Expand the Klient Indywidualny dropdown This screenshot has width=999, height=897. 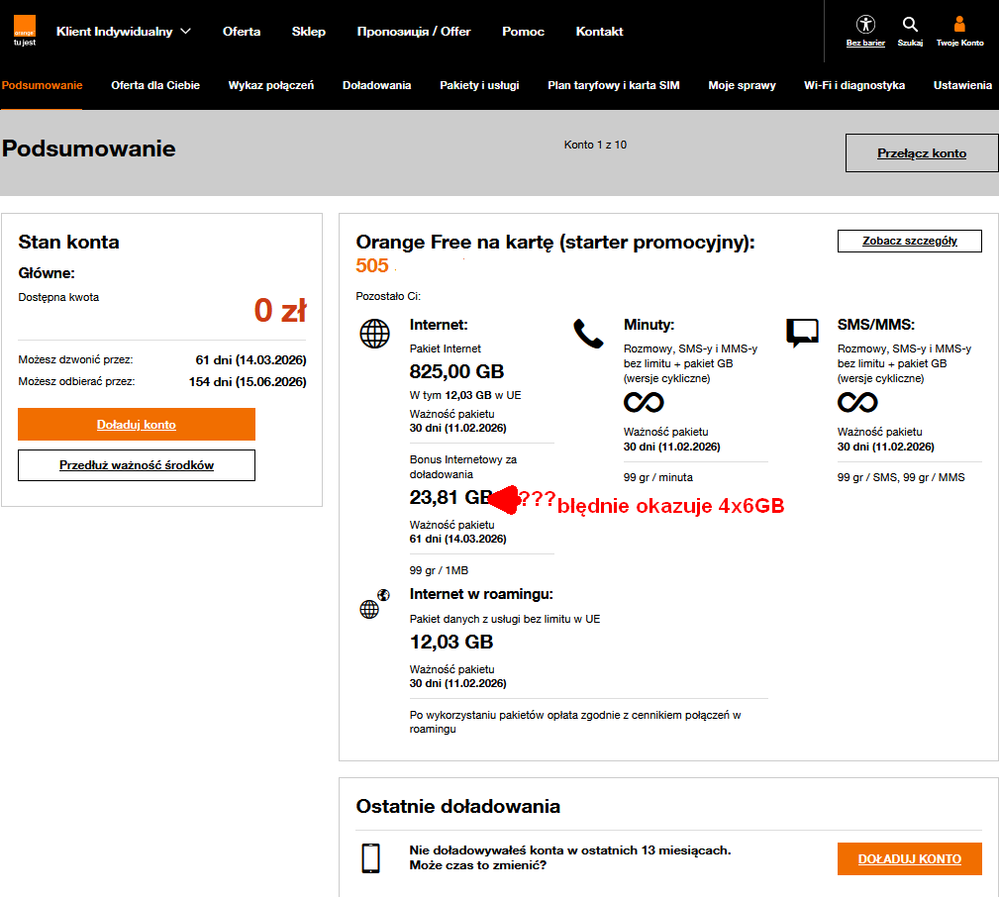[x=115, y=31]
